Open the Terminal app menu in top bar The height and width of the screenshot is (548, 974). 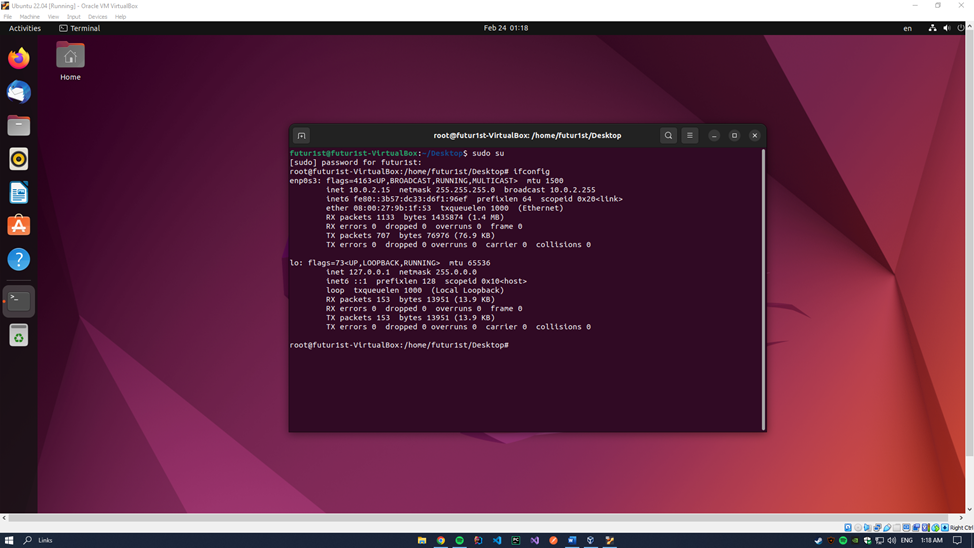80,28
